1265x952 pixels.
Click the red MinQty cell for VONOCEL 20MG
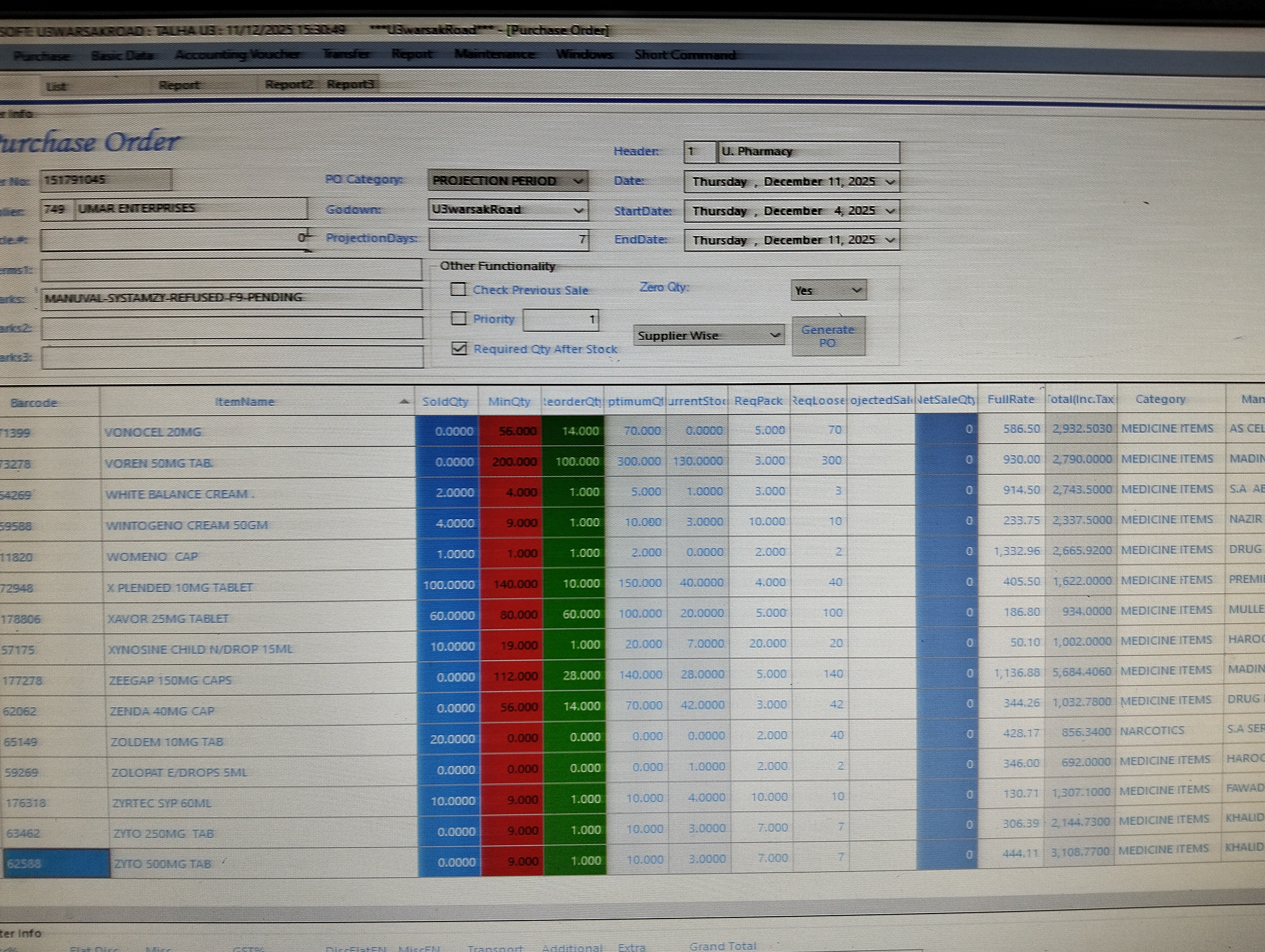(x=511, y=431)
